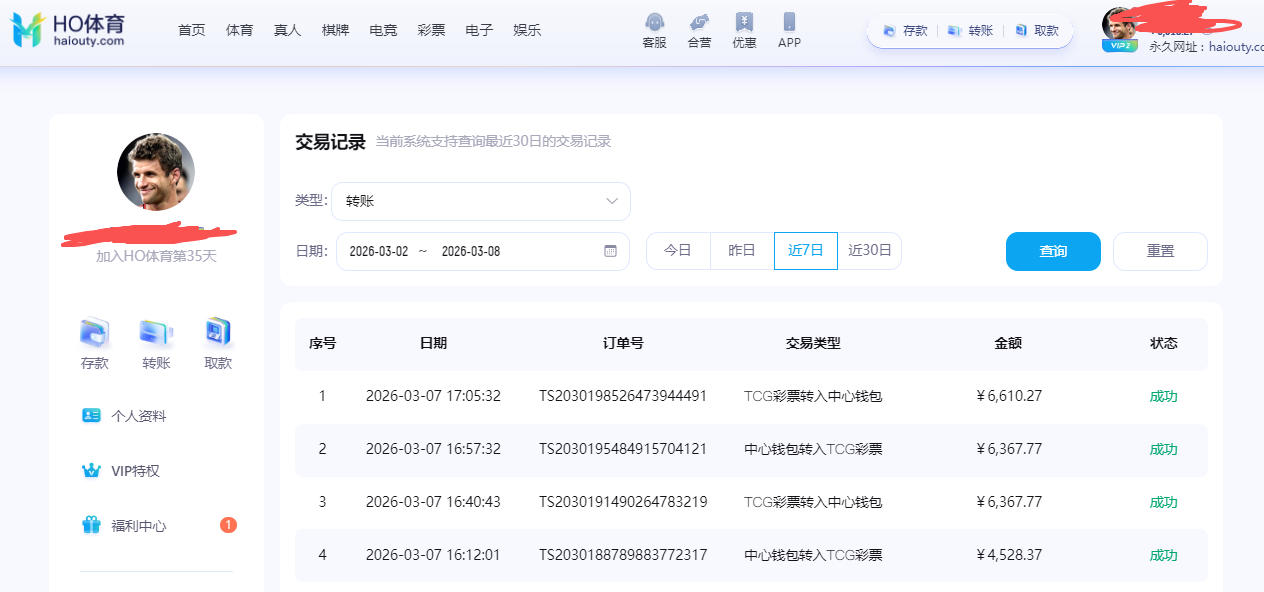Select the 今日 date filter
The width and height of the screenshot is (1264, 592).
[678, 251]
